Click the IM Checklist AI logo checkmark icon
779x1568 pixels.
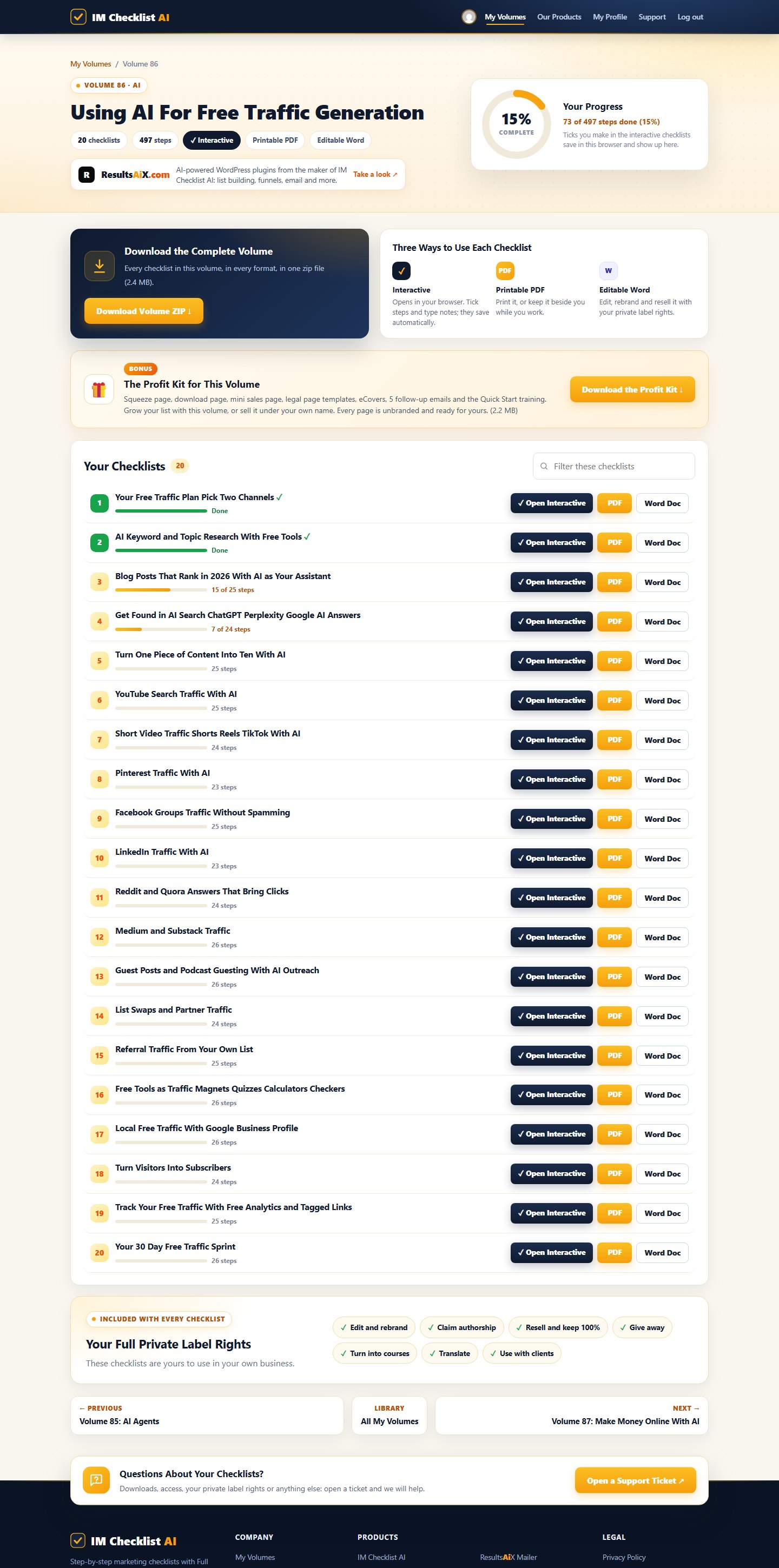tap(78, 17)
